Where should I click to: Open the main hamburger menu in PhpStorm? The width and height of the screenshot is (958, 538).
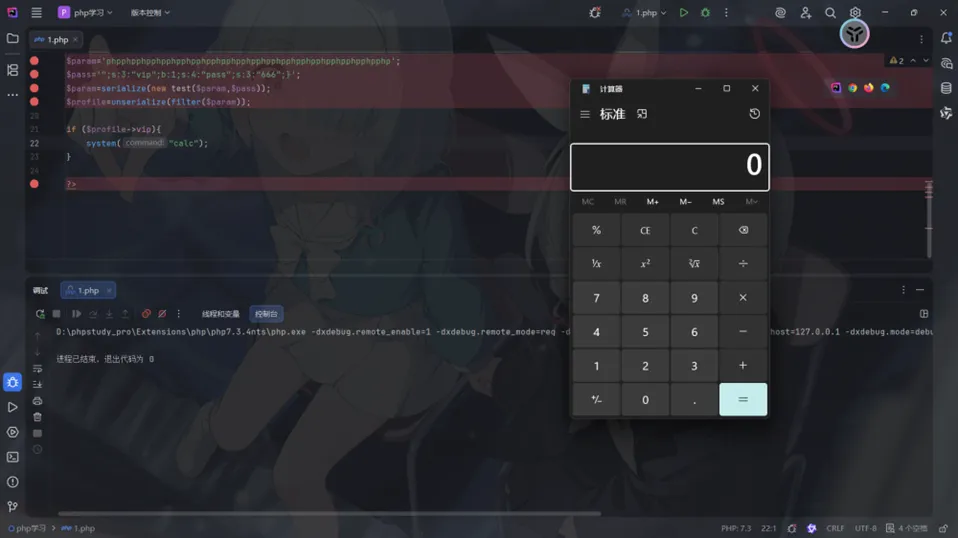pyautogui.click(x=37, y=12)
